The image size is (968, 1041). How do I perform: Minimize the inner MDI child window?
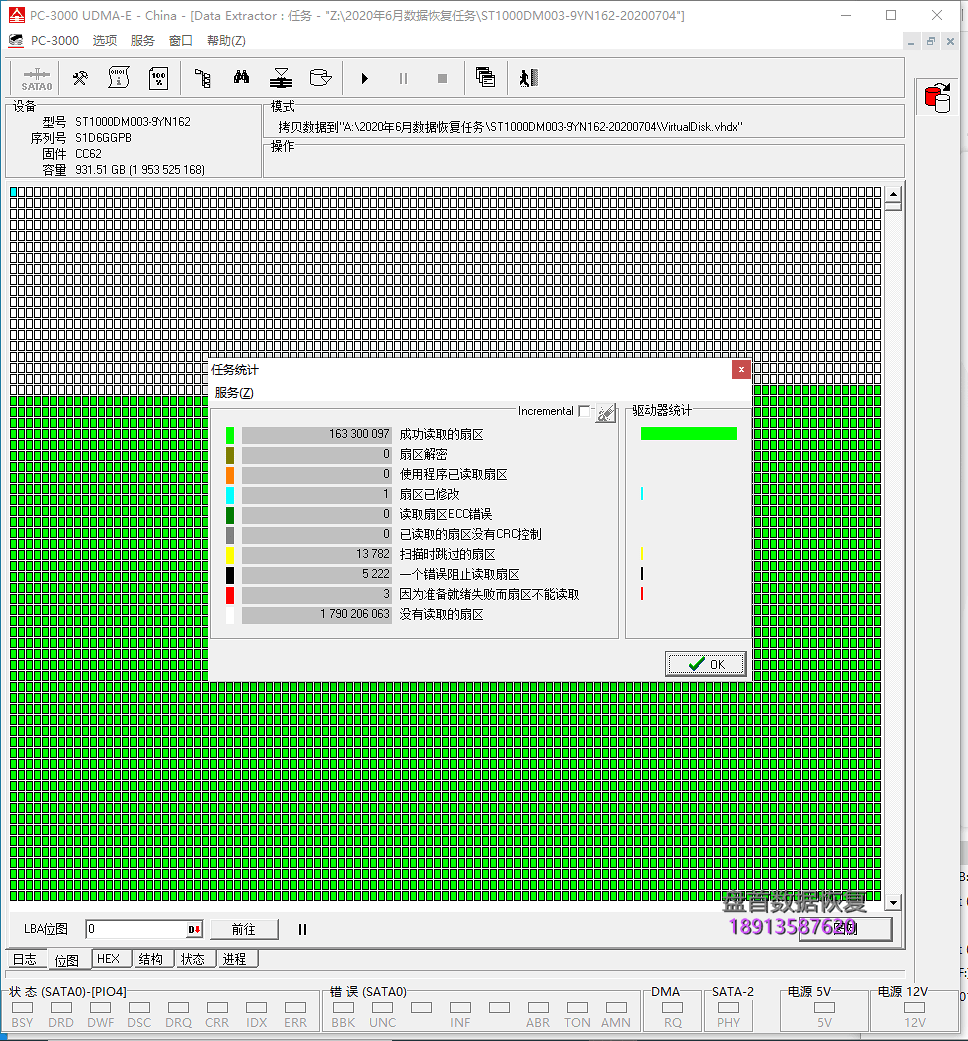pyautogui.click(x=911, y=41)
